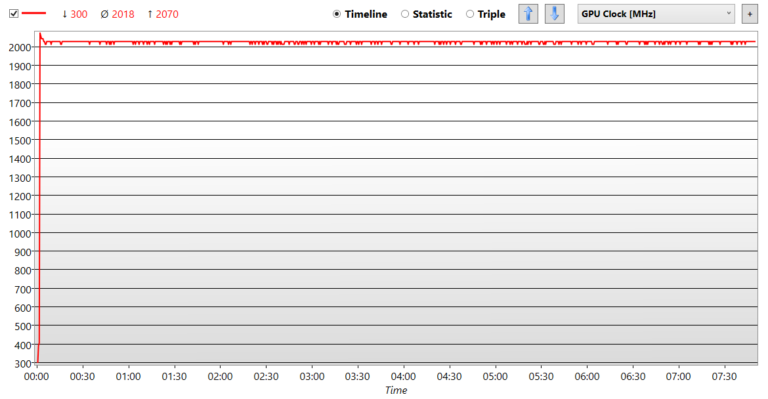This screenshot has height=399, width=768.
Task: Click the plus button beside the dropdown
Action: point(749,14)
